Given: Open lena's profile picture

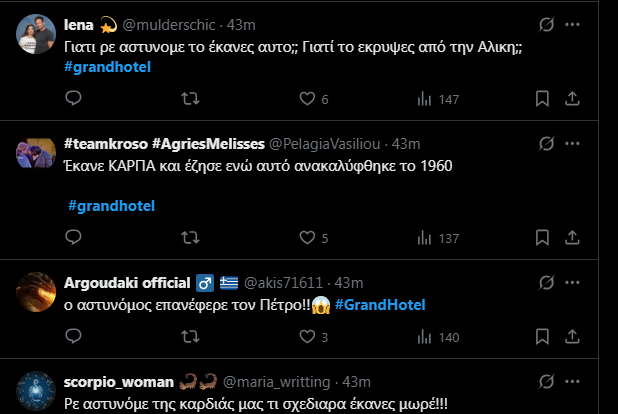Looking at the screenshot, I should point(36,33).
